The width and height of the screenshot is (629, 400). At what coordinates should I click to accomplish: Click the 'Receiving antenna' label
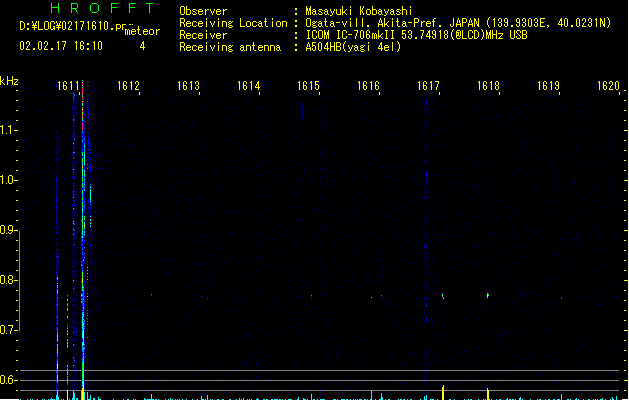(x=230, y=47)
